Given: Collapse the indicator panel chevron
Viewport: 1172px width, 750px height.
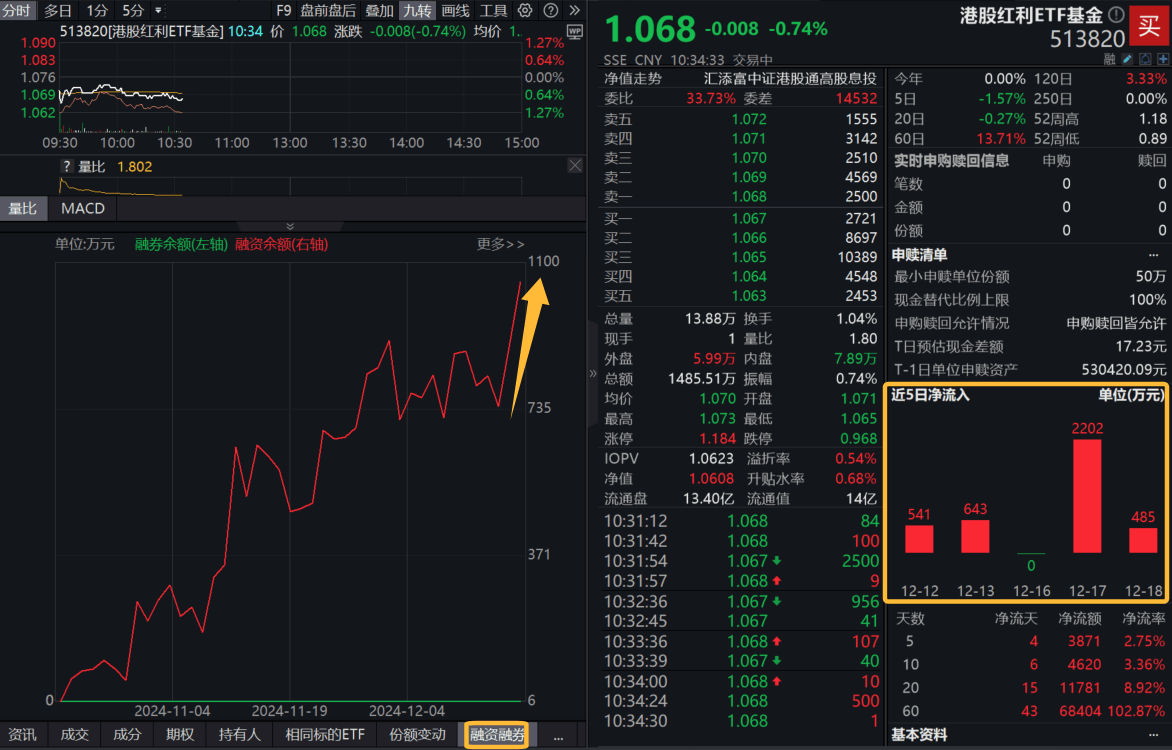Looking at the screenshot, I should pyautogui.click(x=290, y=226).
